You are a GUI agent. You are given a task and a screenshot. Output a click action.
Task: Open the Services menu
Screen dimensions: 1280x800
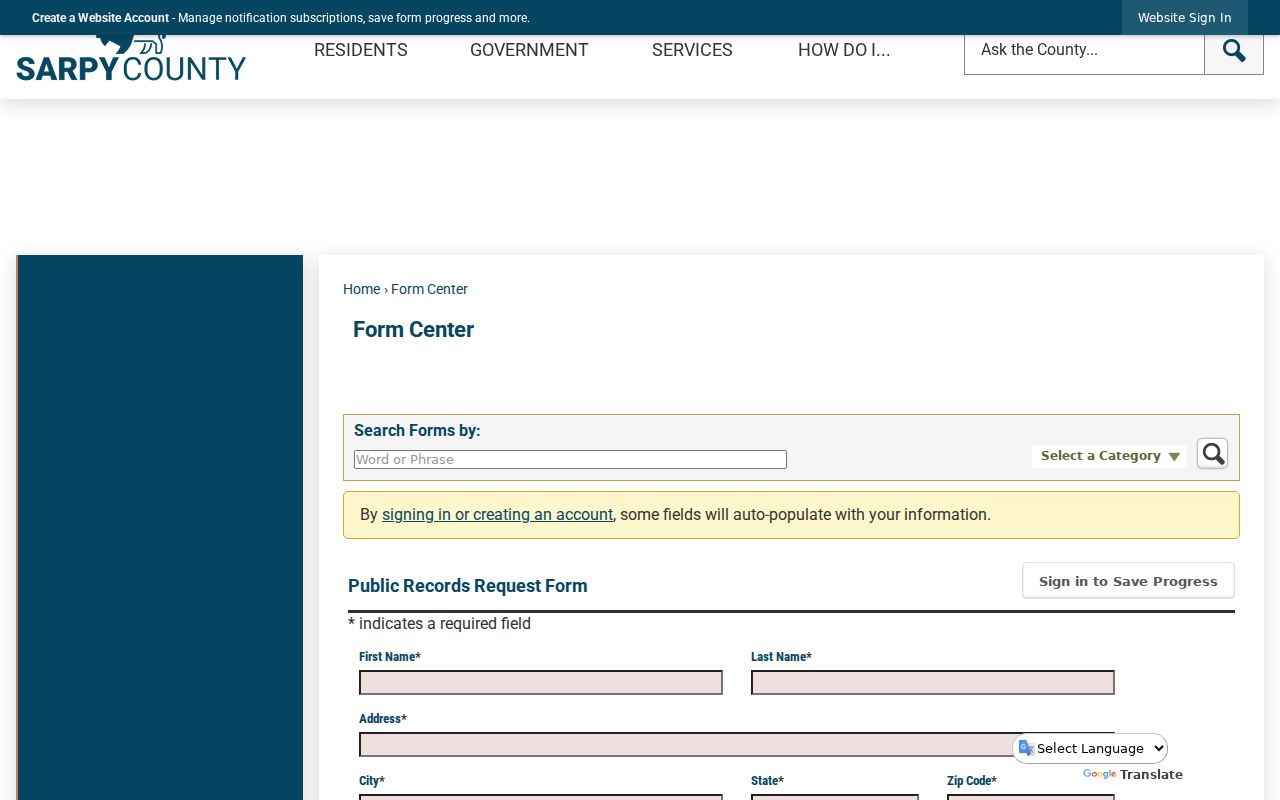pos(692,50)
